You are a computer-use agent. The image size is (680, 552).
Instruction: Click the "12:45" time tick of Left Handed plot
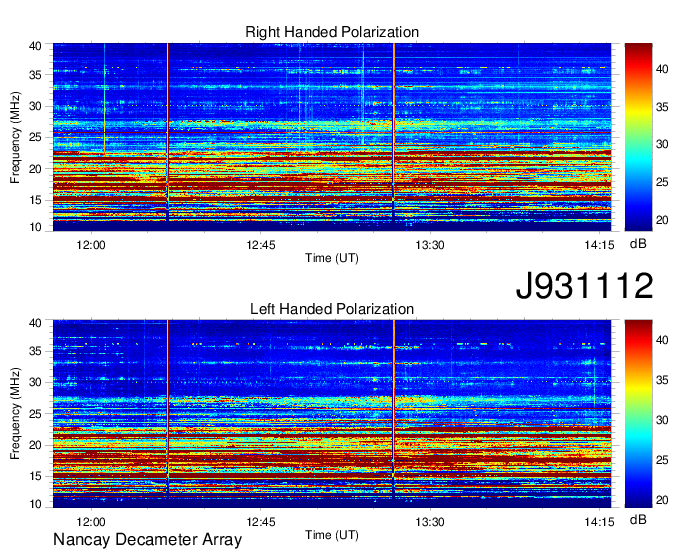click(261, 522)
